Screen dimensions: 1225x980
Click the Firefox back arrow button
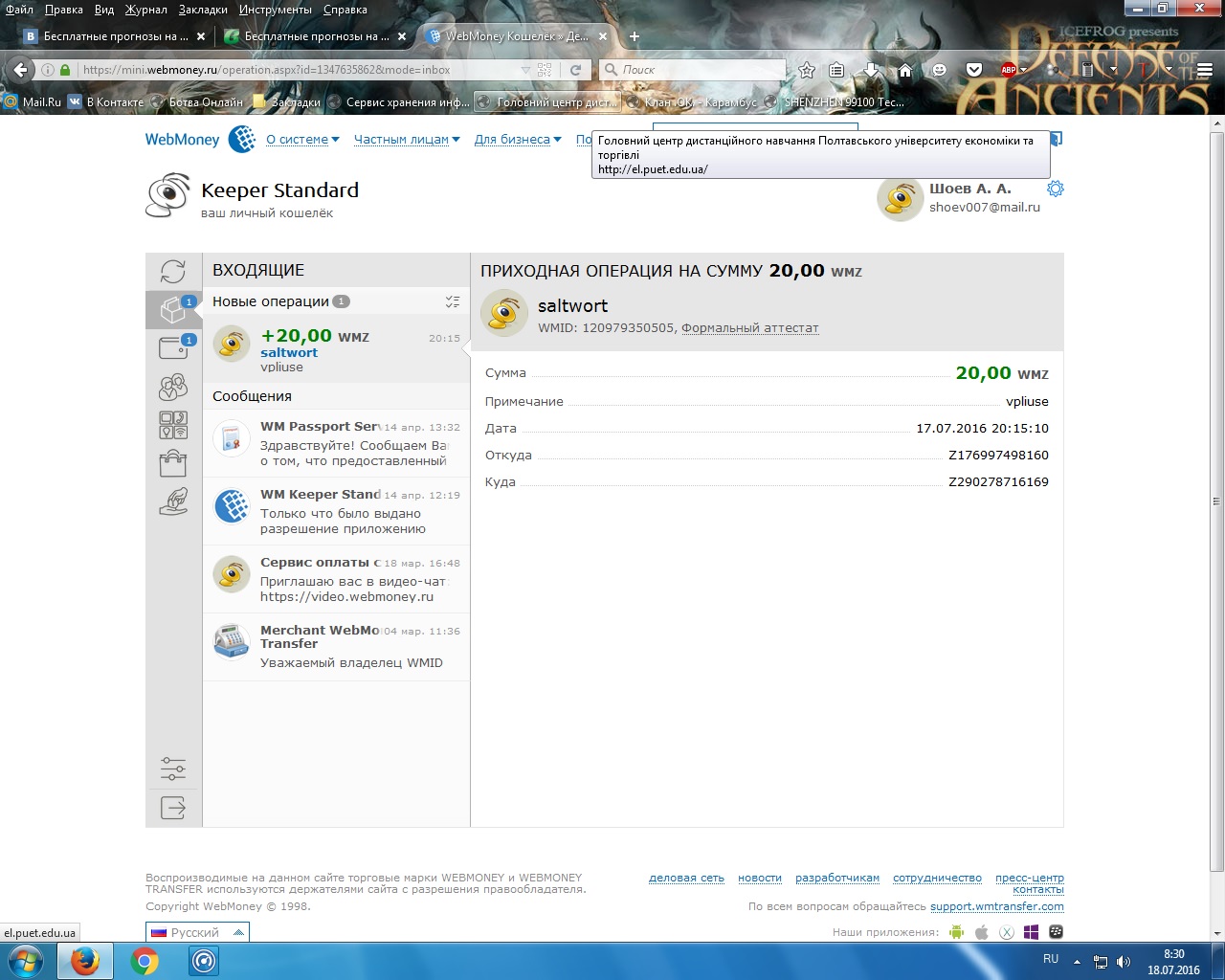click(x=21, y=70)
